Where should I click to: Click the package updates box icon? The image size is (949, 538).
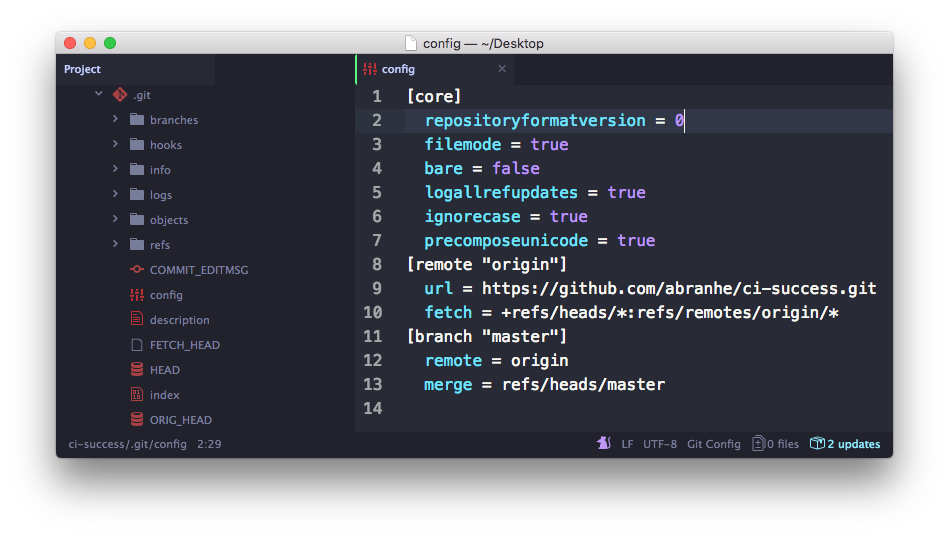tap(817, 444)
